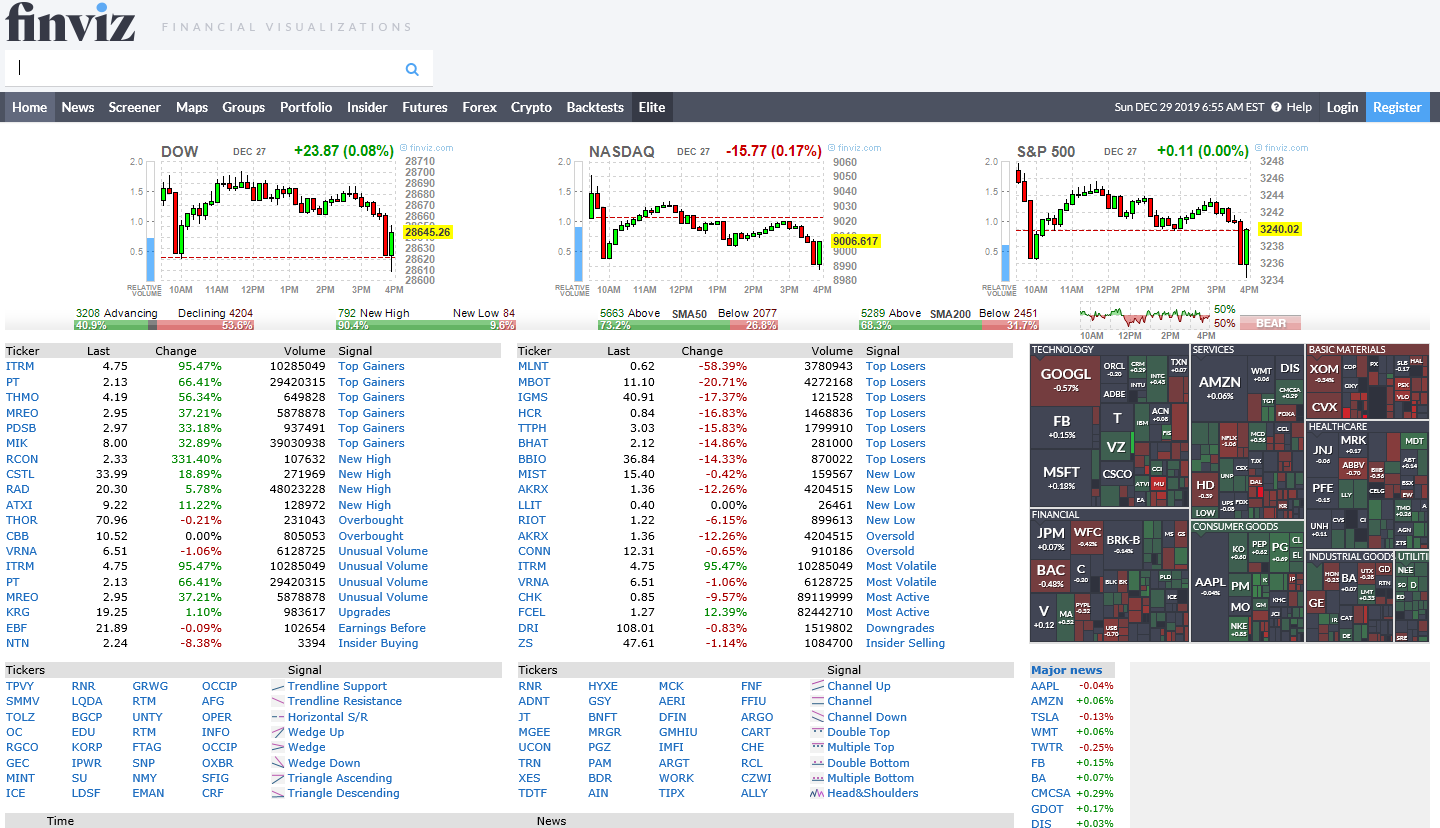Viewport: 1440px width, 828px height.
Task: Open ticker CHK in Most Active row
Action: [530, 597]
